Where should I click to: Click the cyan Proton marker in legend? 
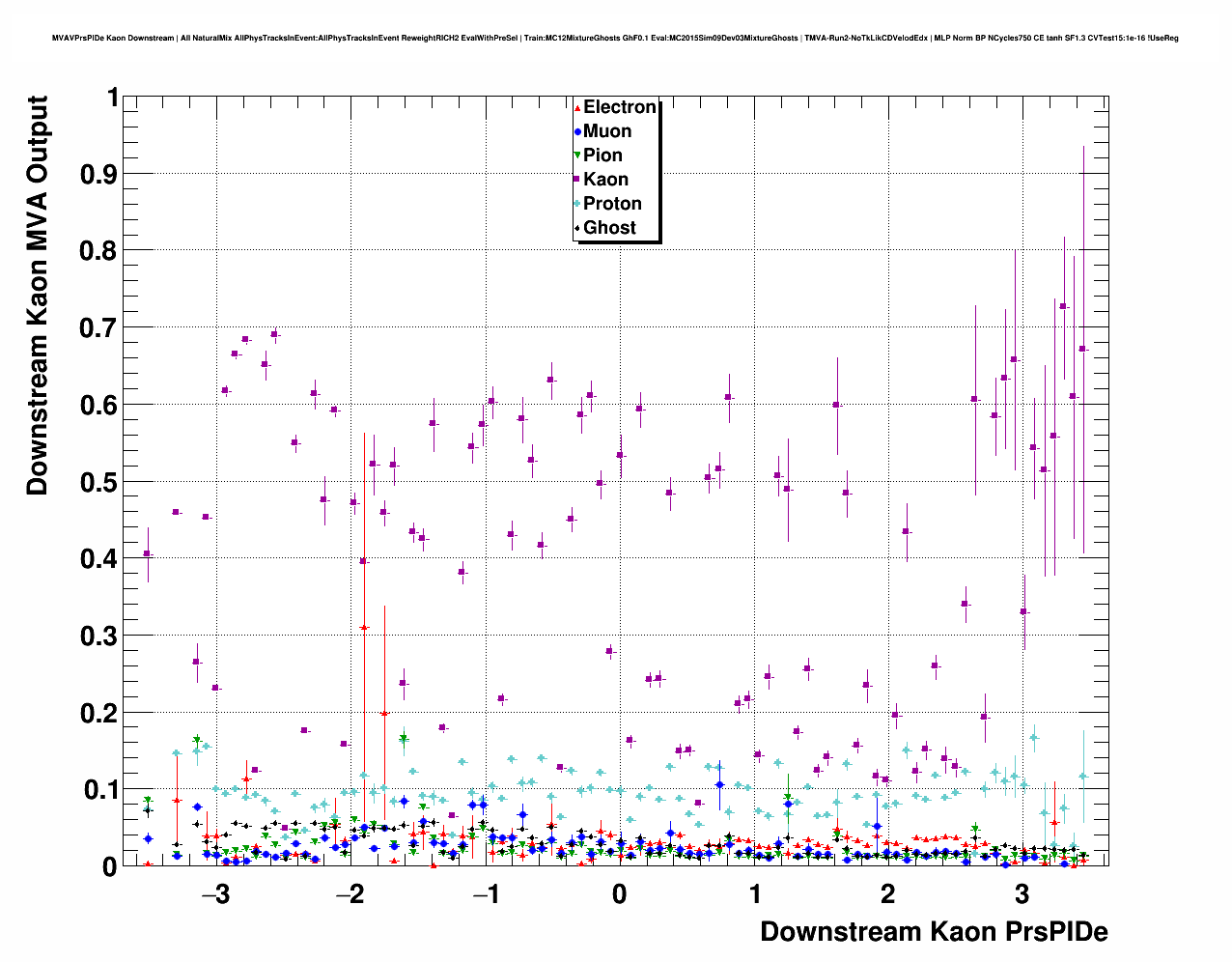click(577, 204)
